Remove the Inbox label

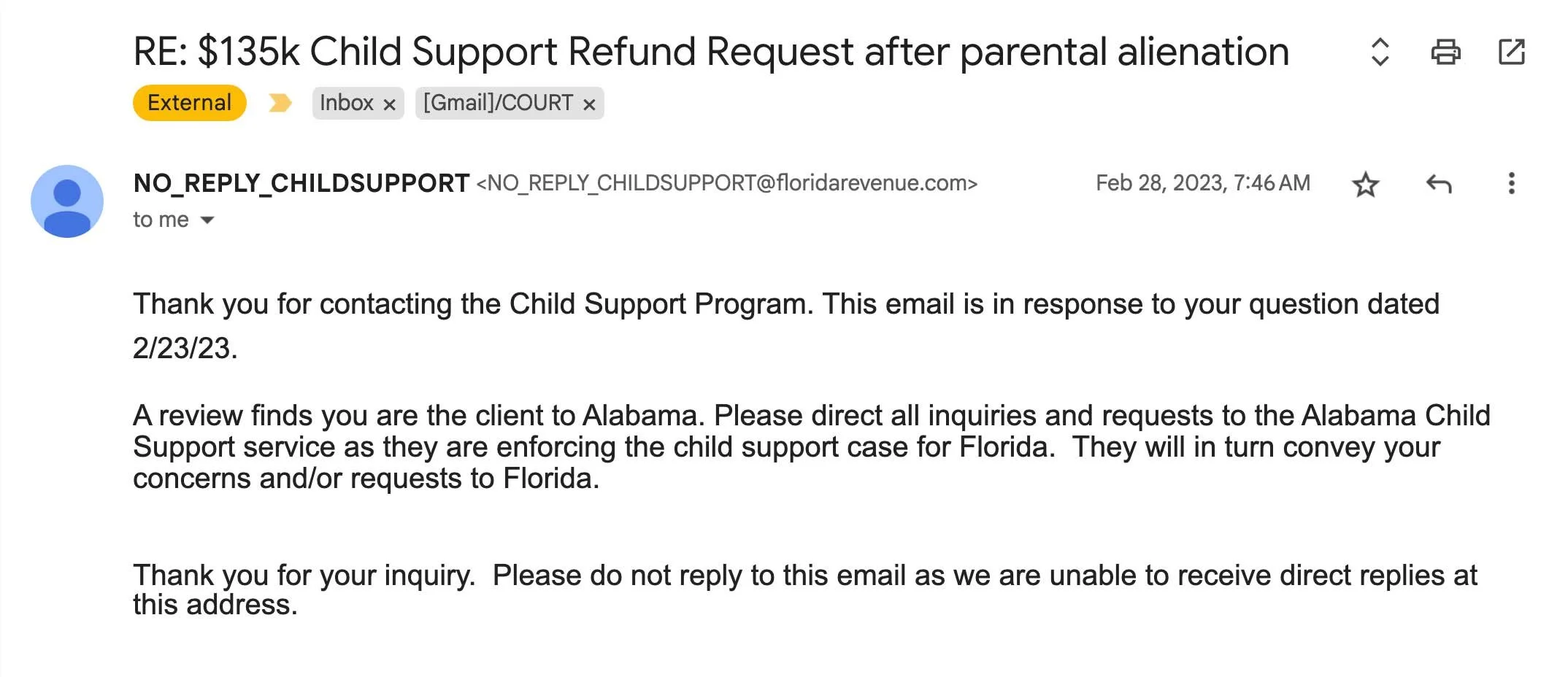pyautogui.click(x=390, y=104)
